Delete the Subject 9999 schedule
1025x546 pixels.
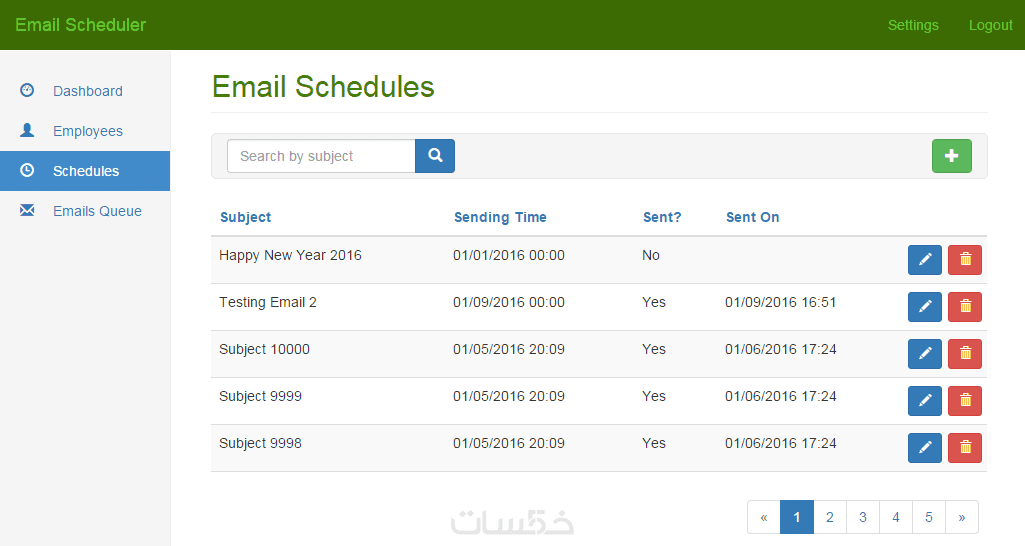(x=964, y=401)
